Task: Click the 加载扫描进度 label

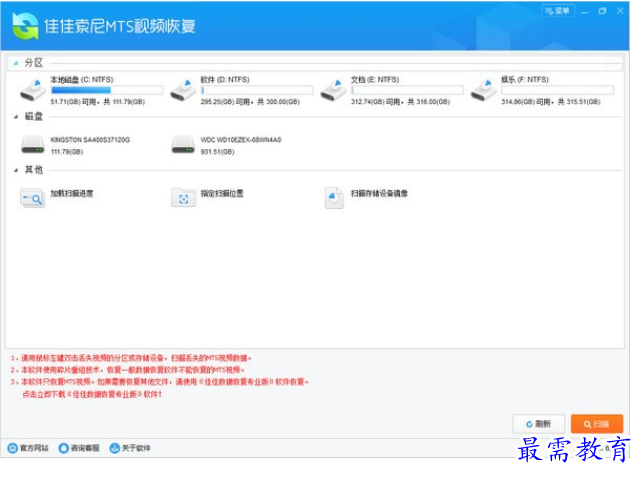Action: click(72, 194)
